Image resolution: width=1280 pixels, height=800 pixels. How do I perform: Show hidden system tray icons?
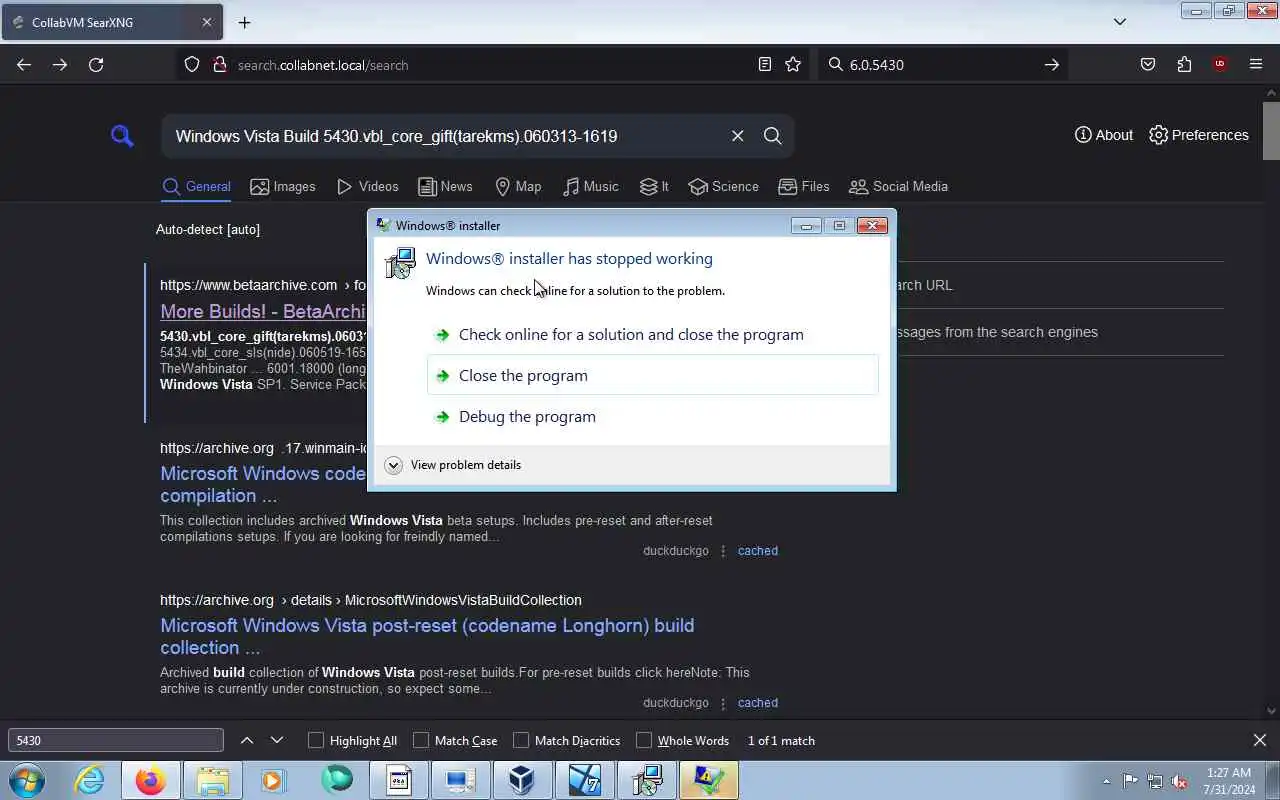[x=1106, y=781]
